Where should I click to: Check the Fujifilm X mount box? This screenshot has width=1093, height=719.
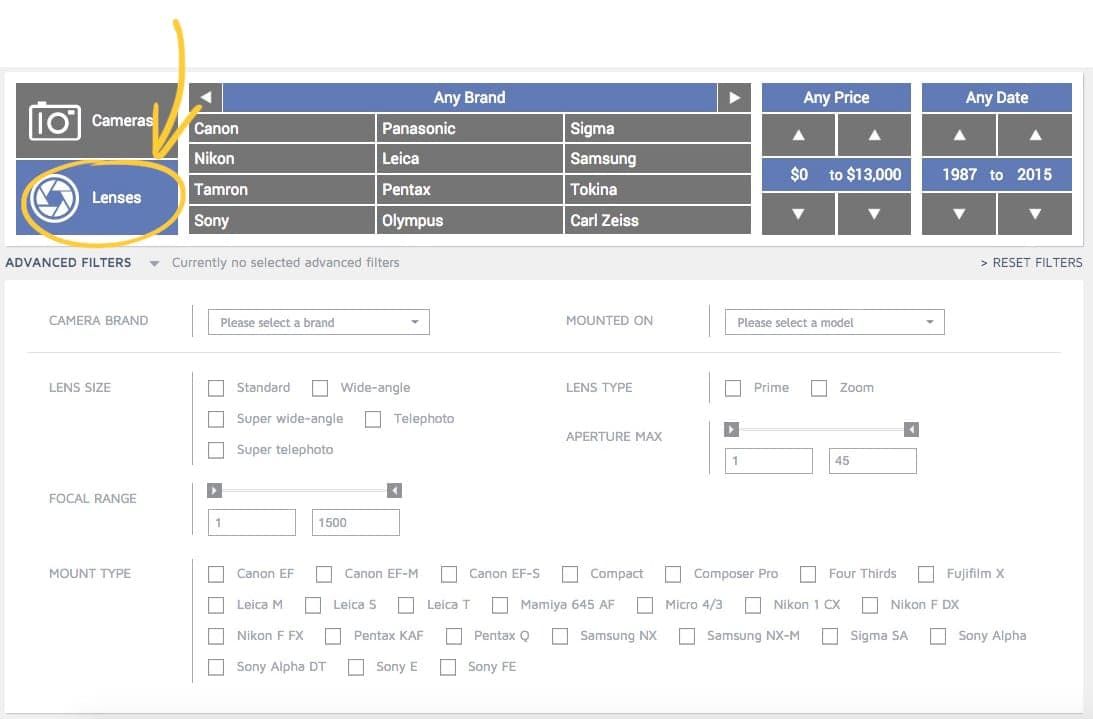click(926, 574)
